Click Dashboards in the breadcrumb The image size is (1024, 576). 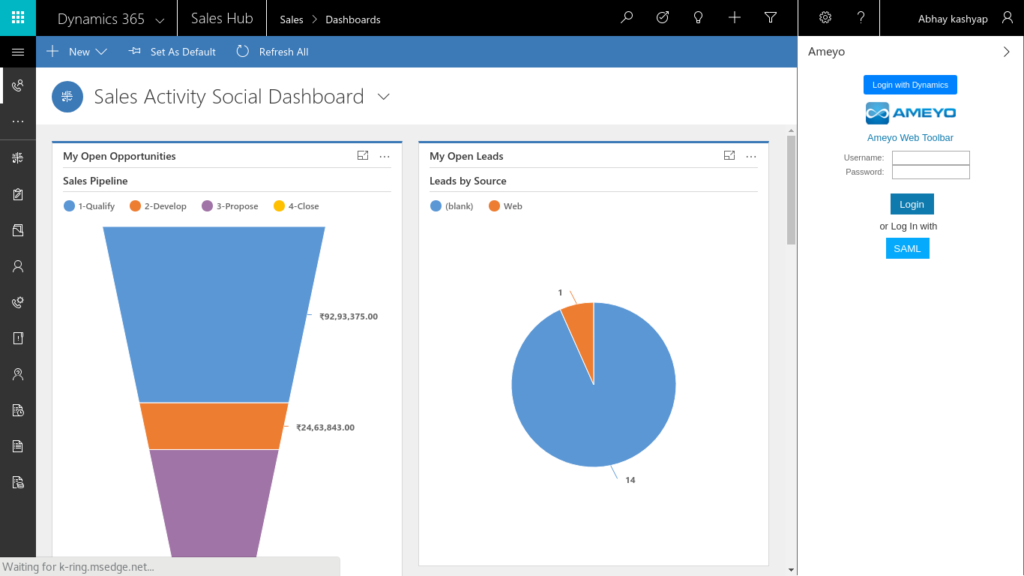pyautogui.click(x=353, y=20)
